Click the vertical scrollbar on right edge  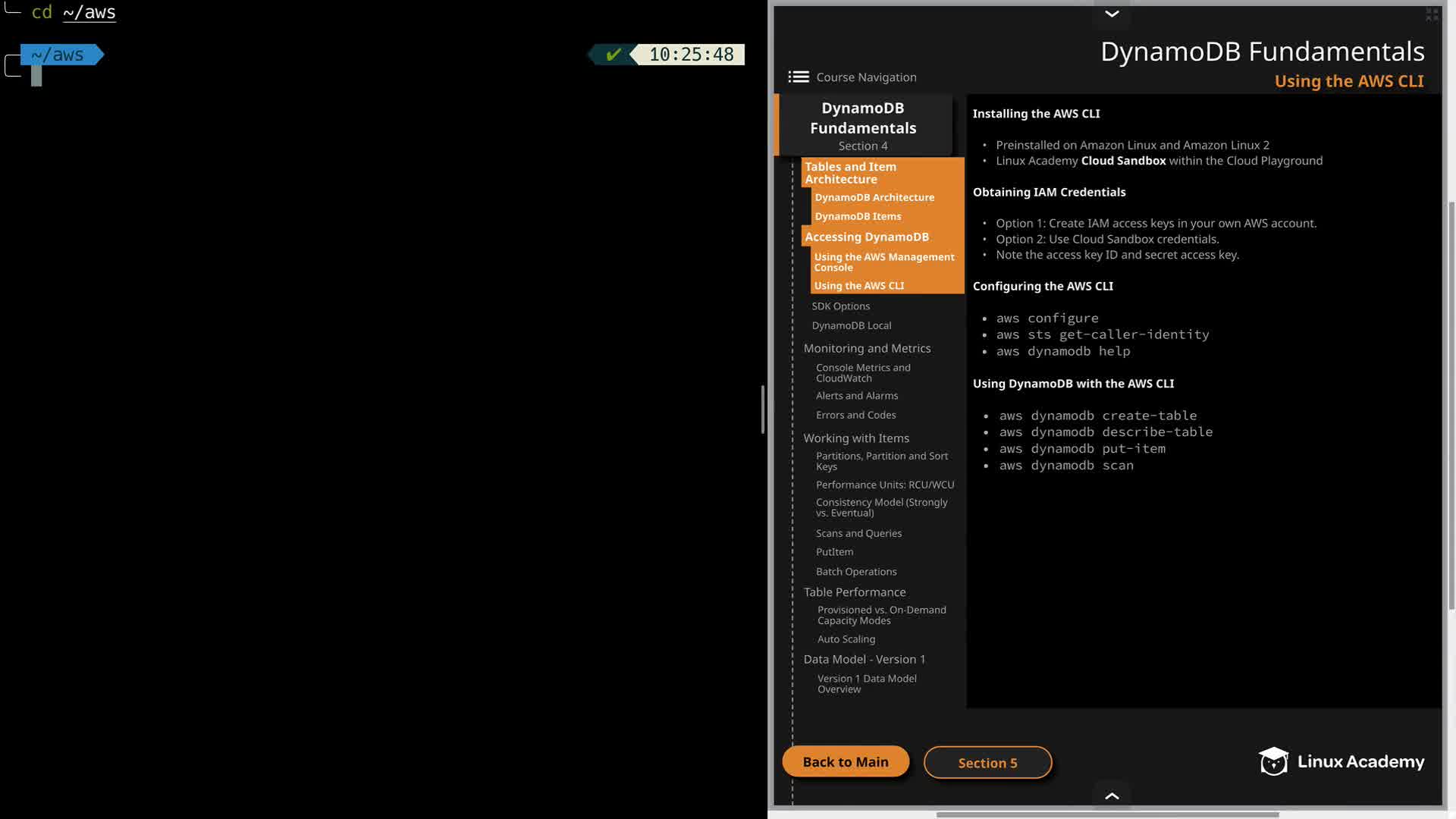point(1451,406)
